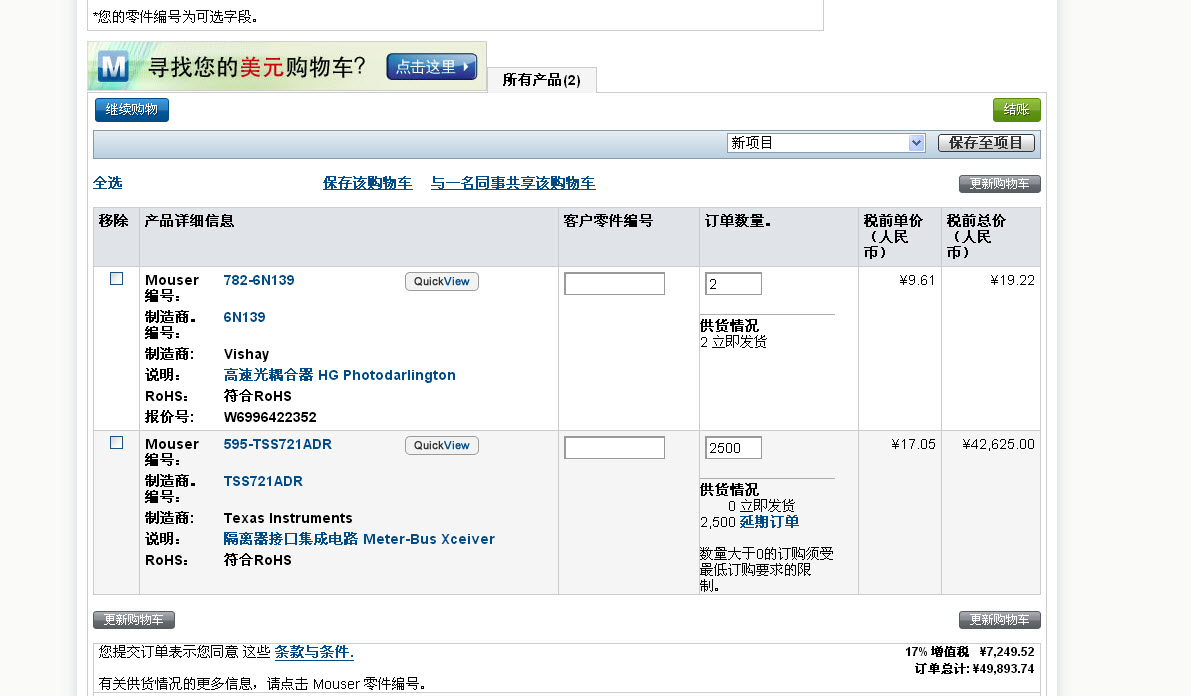Click order total ¥49,893.74
1191x696 pixels.
coord(1003,669)
